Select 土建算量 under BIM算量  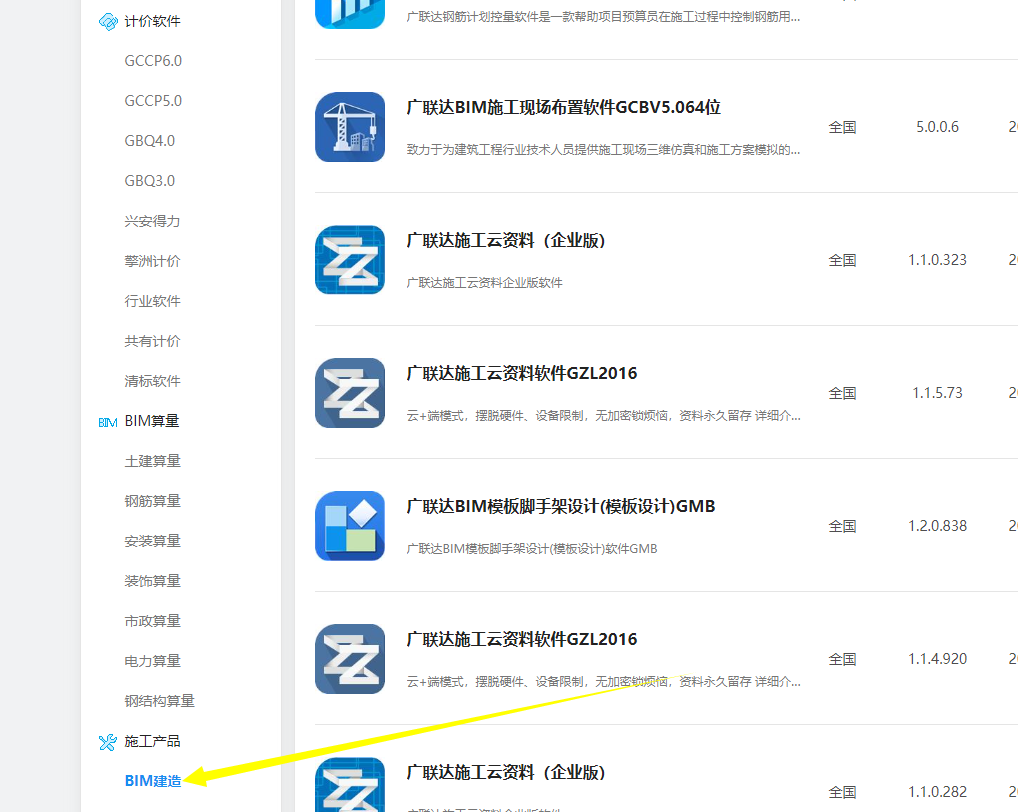click(x=153, y=461)
